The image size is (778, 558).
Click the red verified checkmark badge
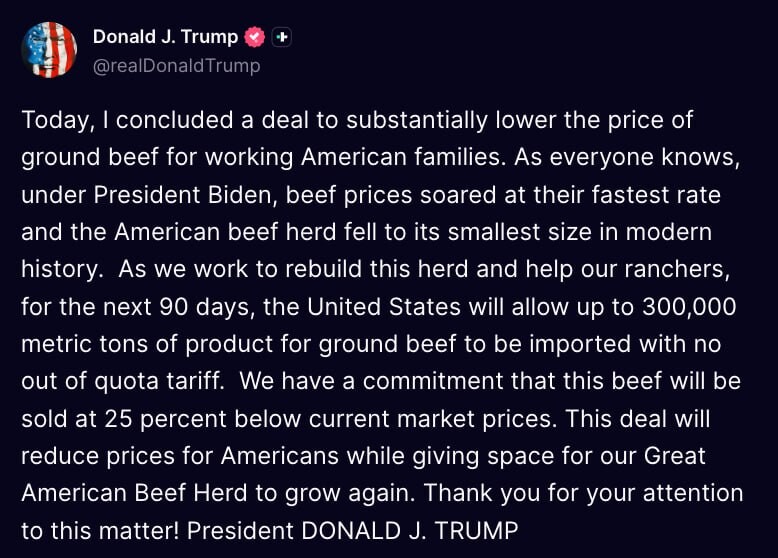[255, 37]
